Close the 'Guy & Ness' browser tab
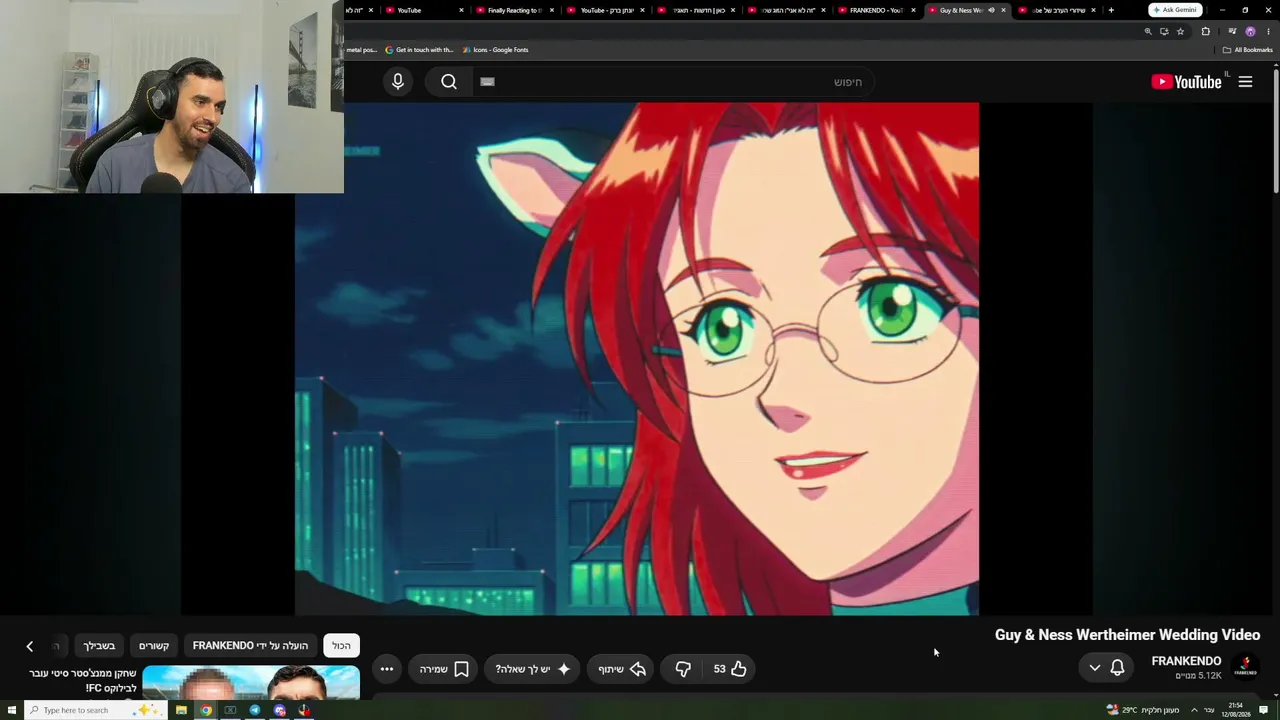Viewport: 1280px width, 720px height. tap(1003, 10)
